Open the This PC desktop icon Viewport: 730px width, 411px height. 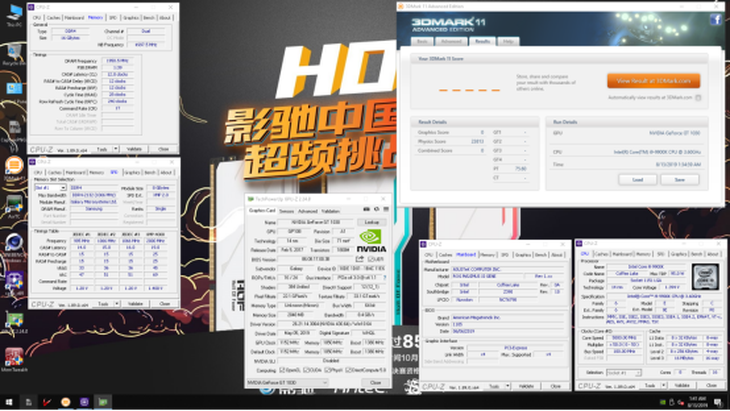click(14, 14)
